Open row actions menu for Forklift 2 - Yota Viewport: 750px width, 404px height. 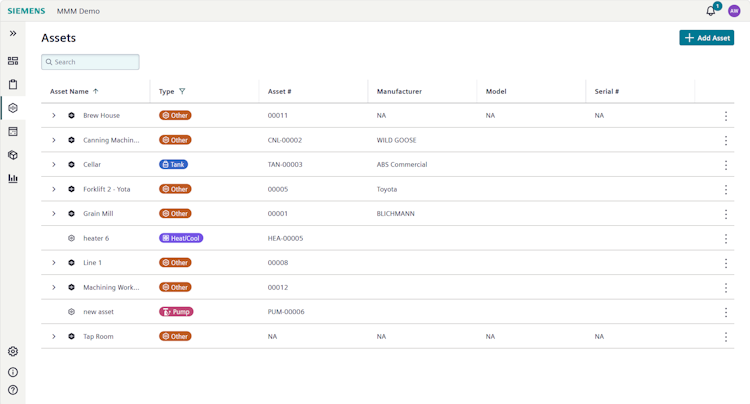point(726,189)
